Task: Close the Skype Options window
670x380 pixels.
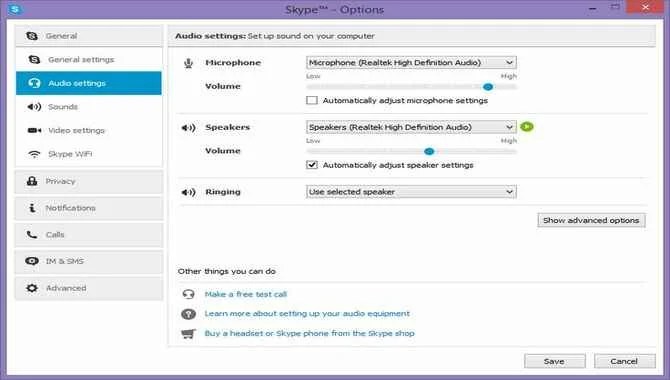Action: pyautogui.click(x=645, y=7)
